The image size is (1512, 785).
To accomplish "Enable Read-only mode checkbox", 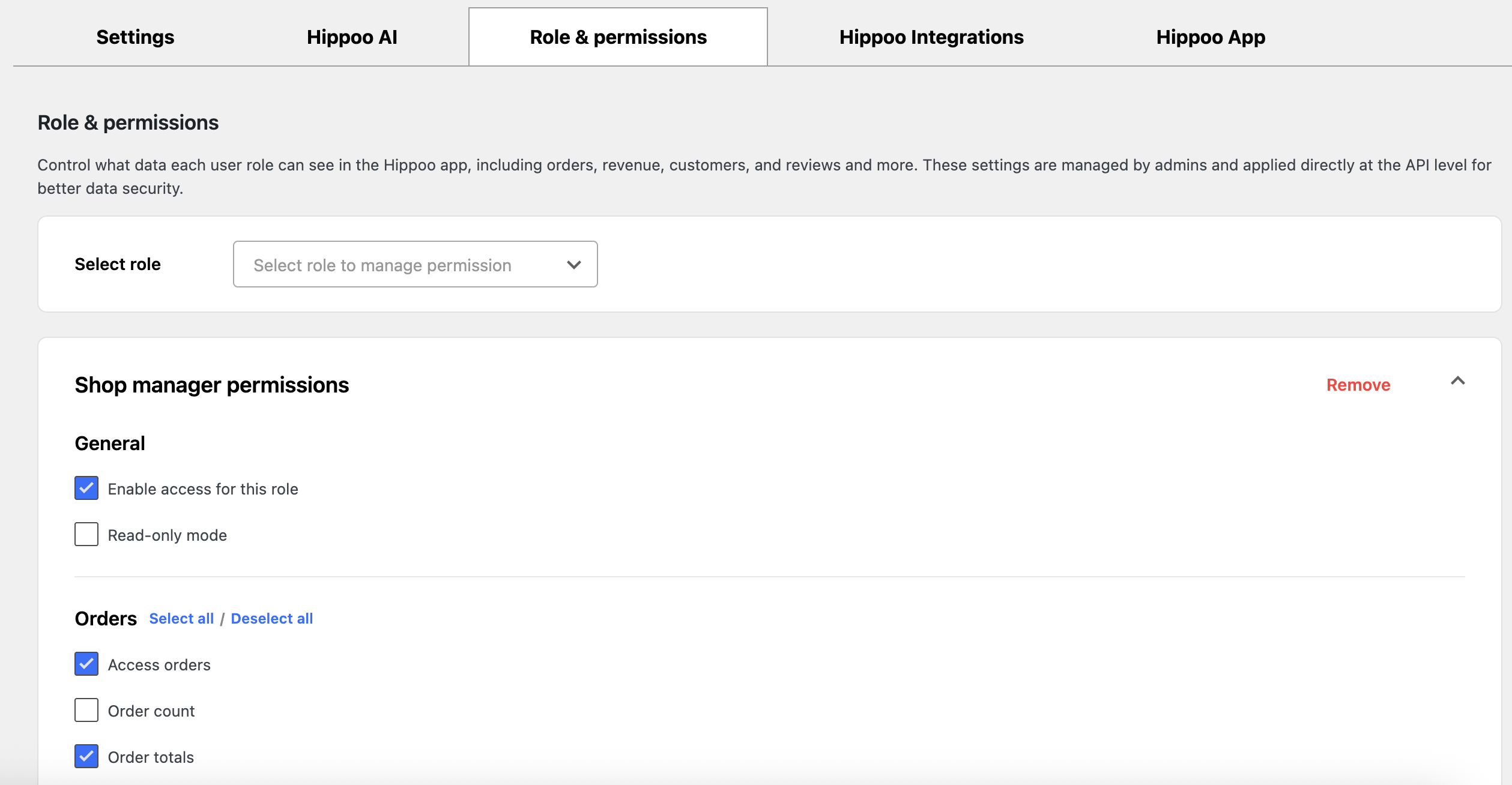I will click(x=86, y=534).
